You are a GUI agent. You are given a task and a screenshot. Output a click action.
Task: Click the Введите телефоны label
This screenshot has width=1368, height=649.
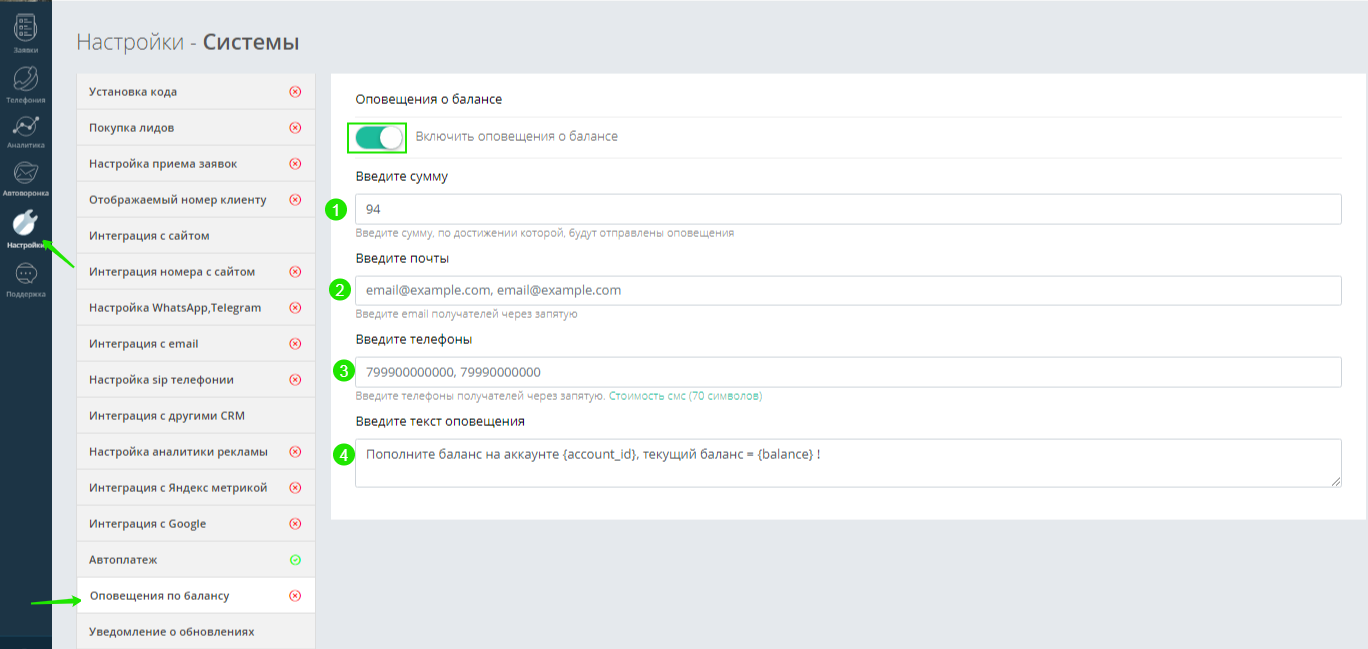pos(414,339)
